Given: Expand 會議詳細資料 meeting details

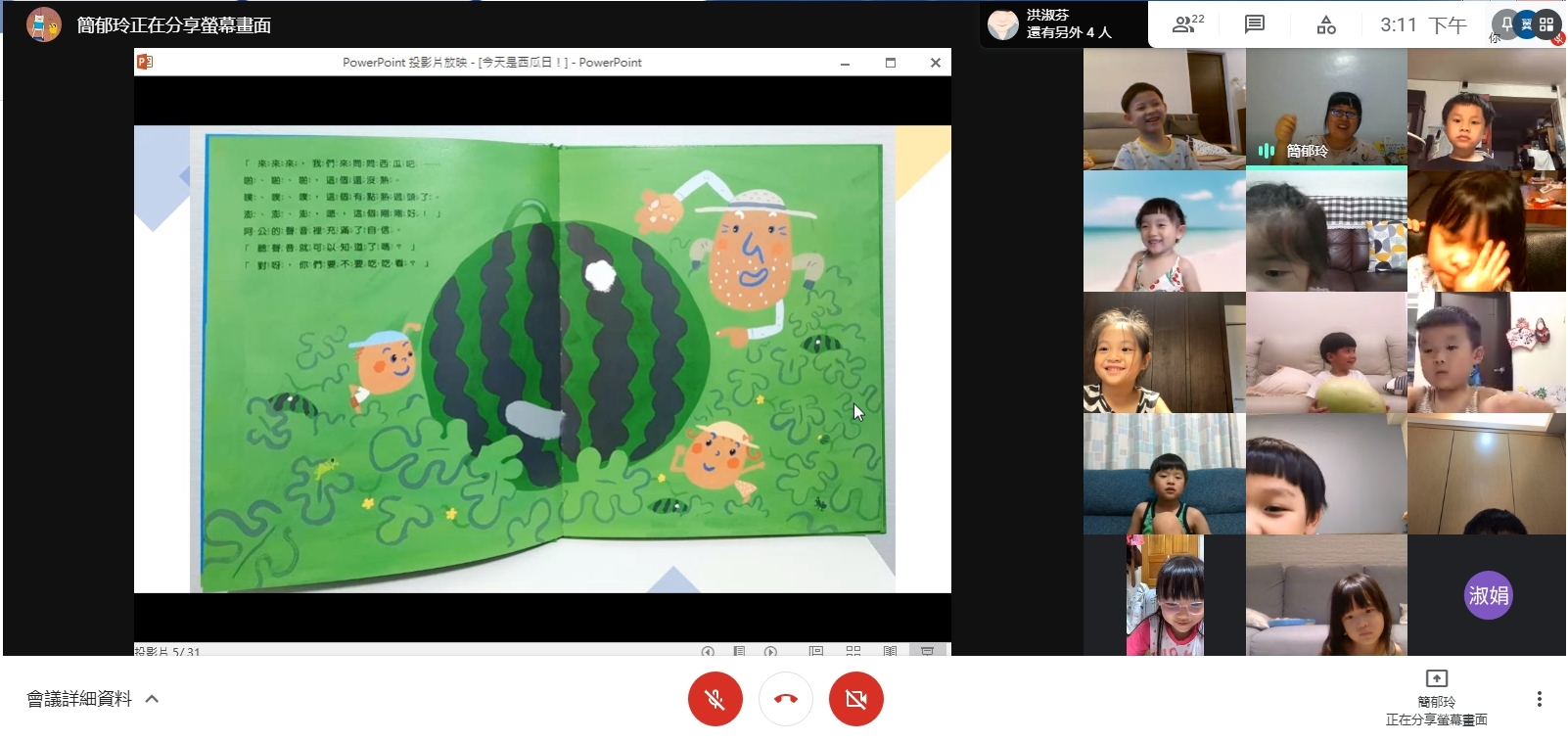Looking at the screenshot, I should click(x=93, y=699).
